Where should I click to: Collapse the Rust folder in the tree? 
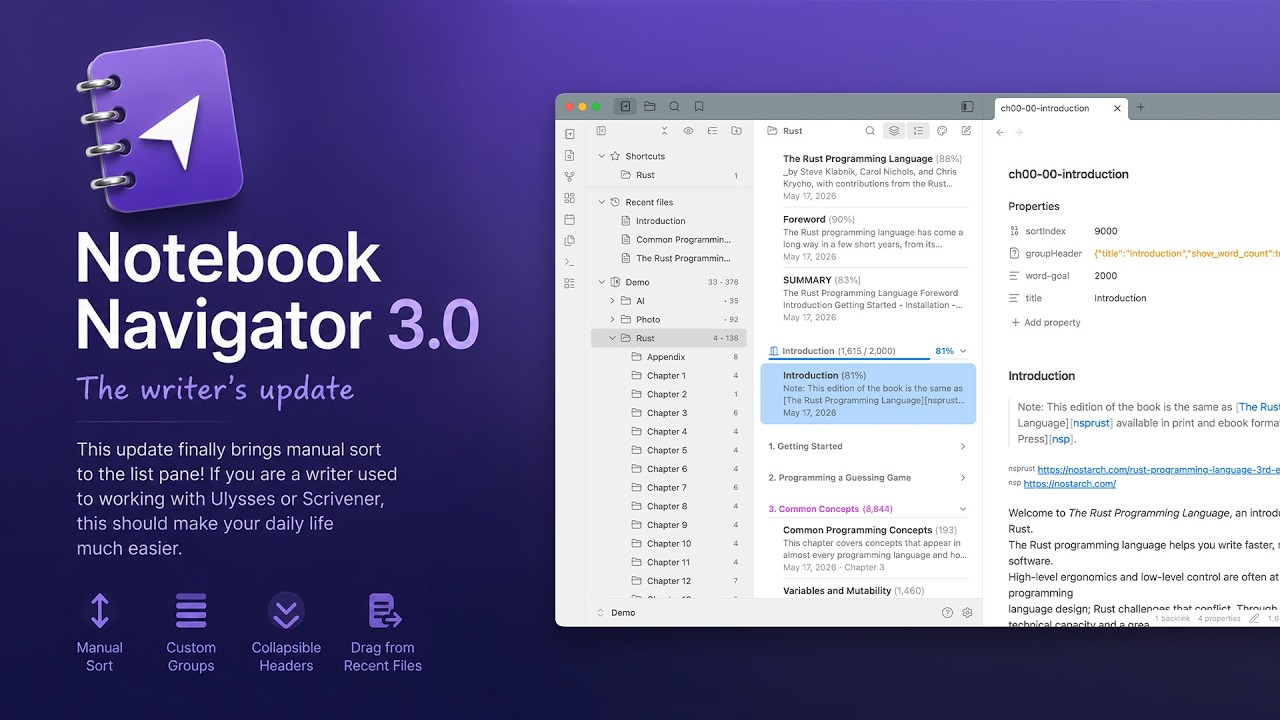point(613,338)
